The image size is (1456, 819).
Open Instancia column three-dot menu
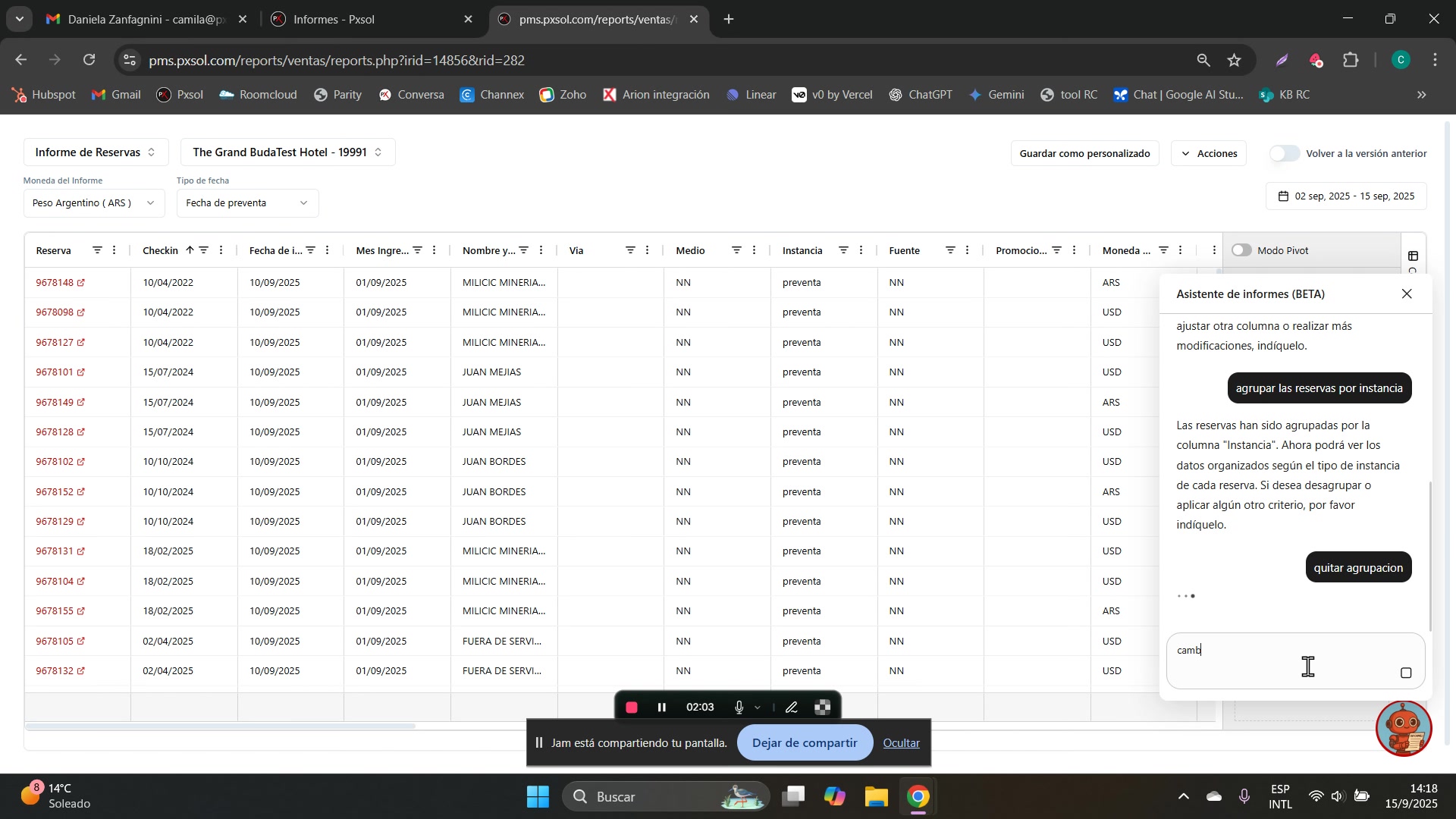coord(861,250)
